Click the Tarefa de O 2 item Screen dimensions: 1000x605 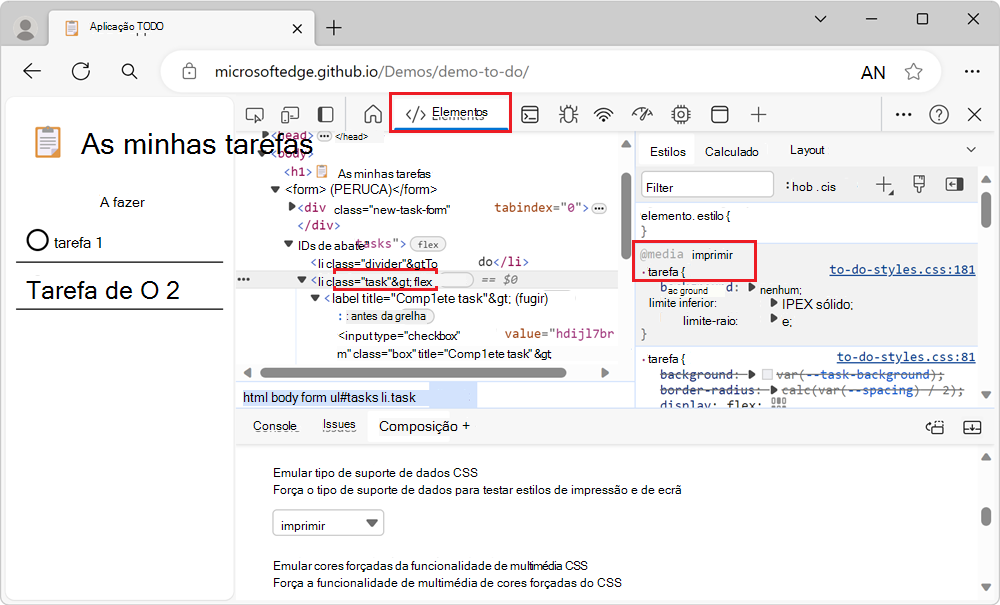103,290
